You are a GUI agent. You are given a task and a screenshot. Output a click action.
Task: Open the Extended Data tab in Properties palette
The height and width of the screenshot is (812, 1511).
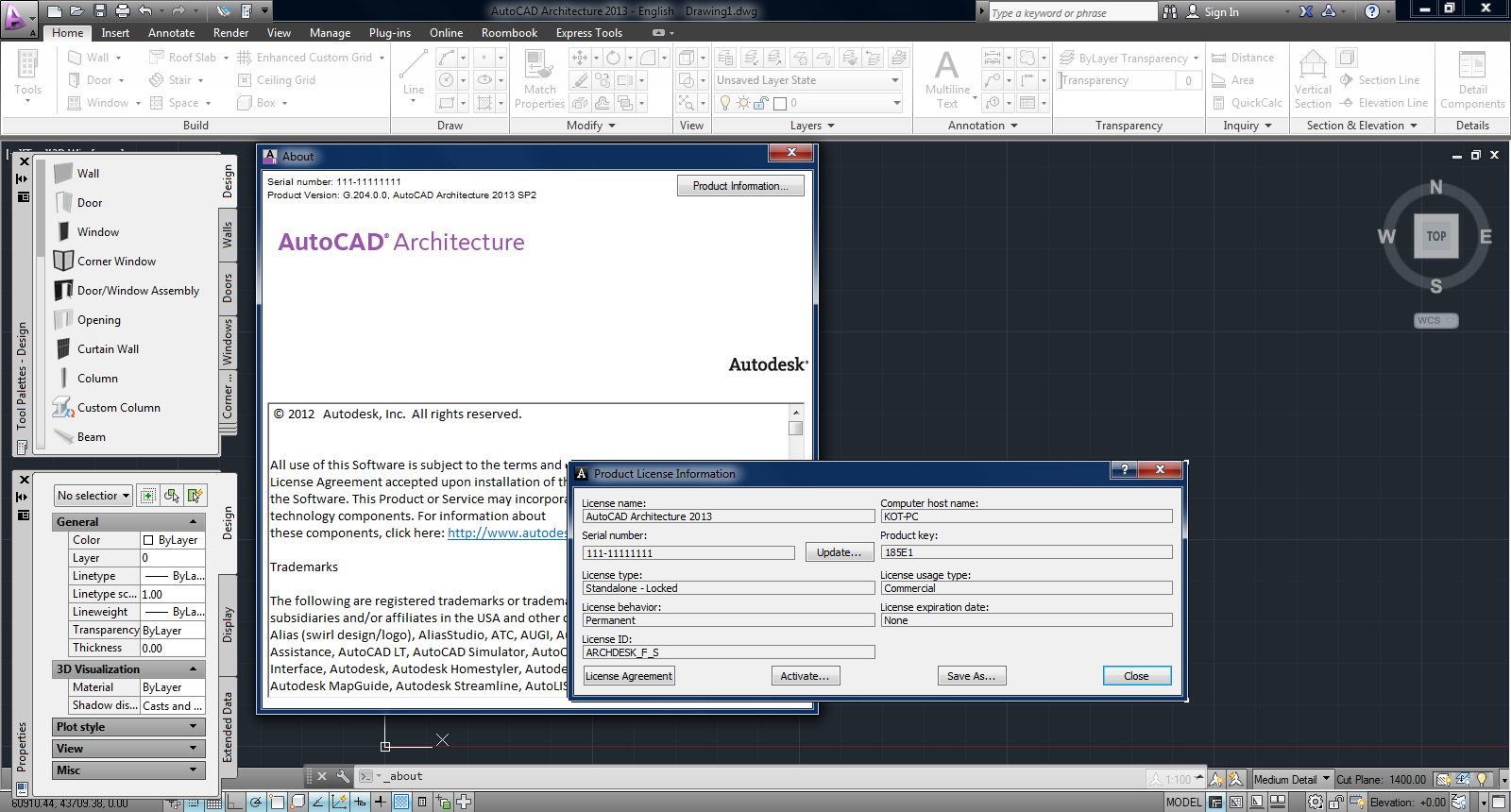click(228, 727)
